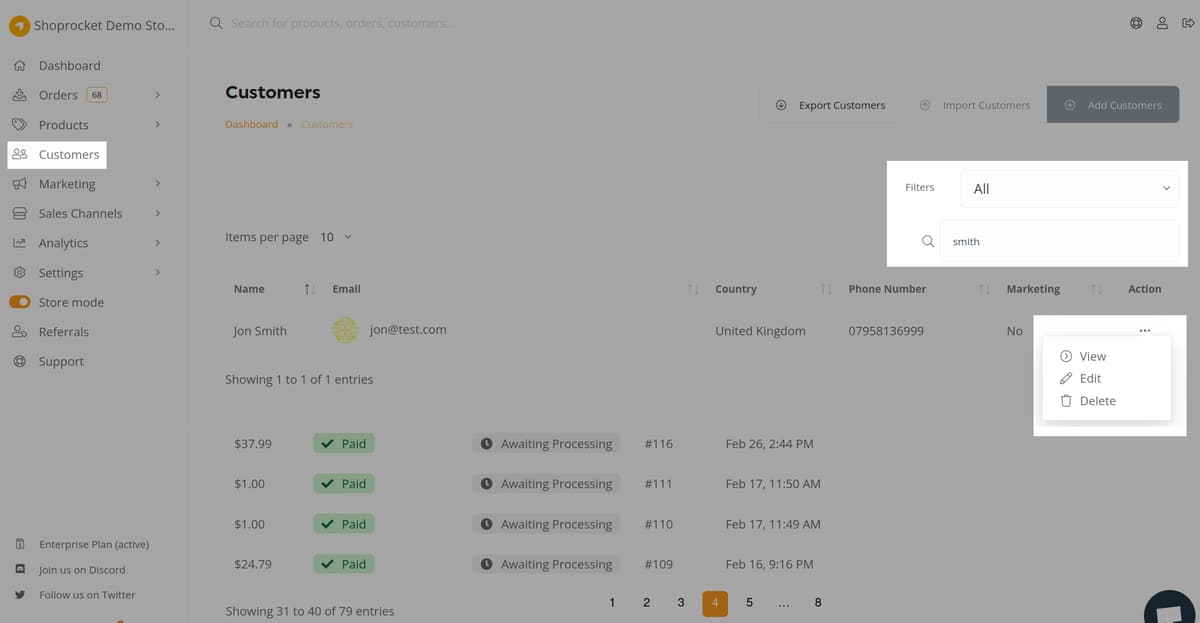Open the three-dots action menu for Jon Smith

(1144, 331)
